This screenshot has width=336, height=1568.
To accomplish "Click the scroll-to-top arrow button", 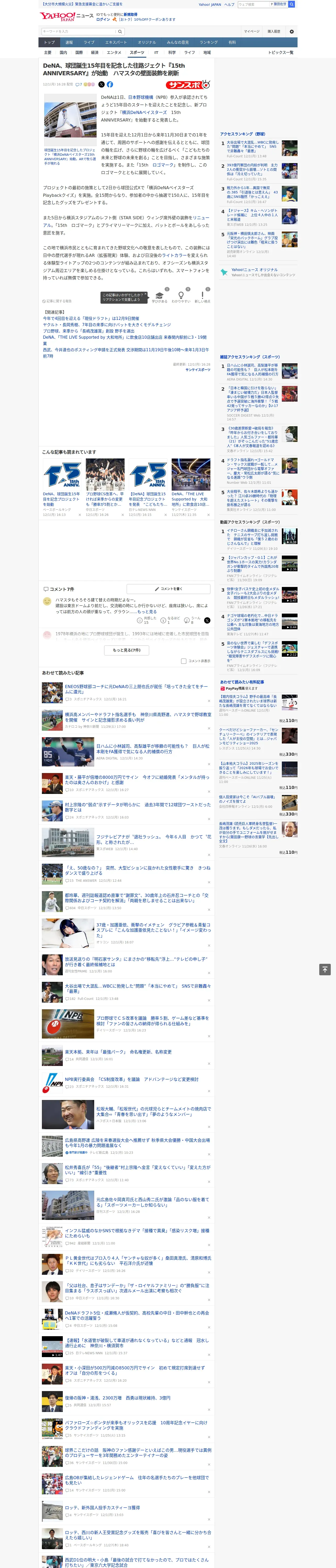I will [325, 969].
